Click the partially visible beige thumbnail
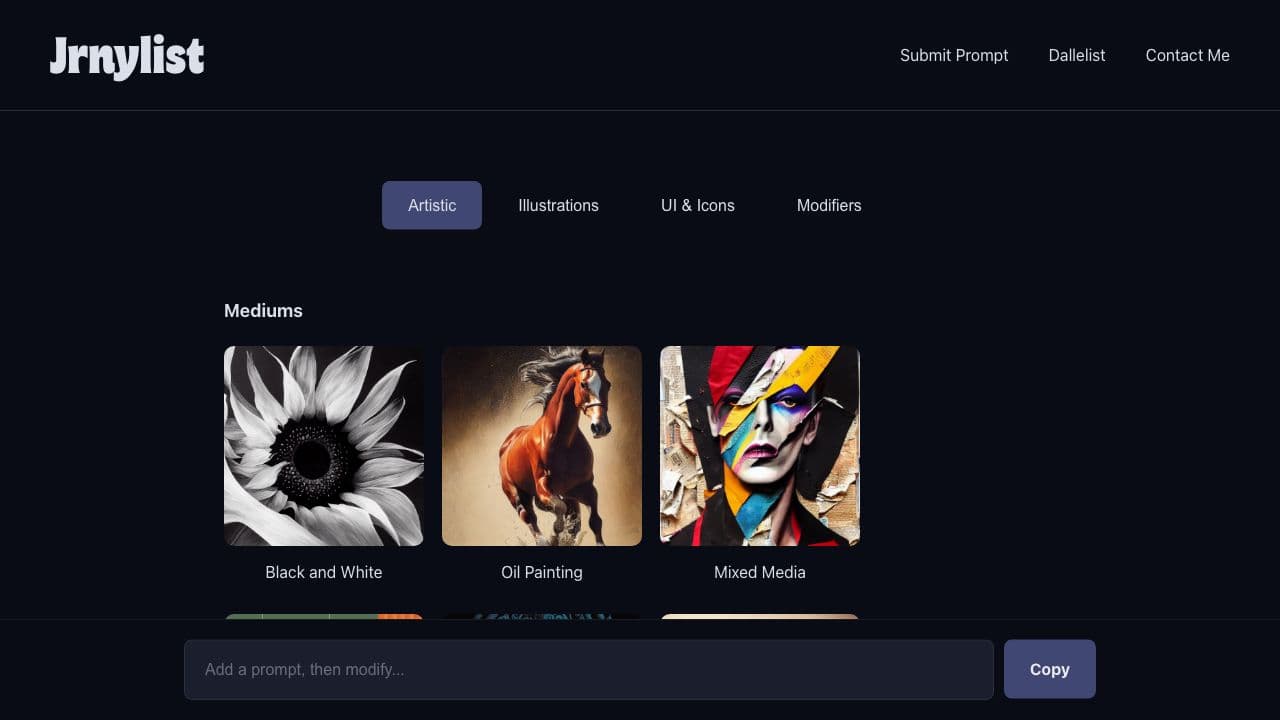 point(760,616)
